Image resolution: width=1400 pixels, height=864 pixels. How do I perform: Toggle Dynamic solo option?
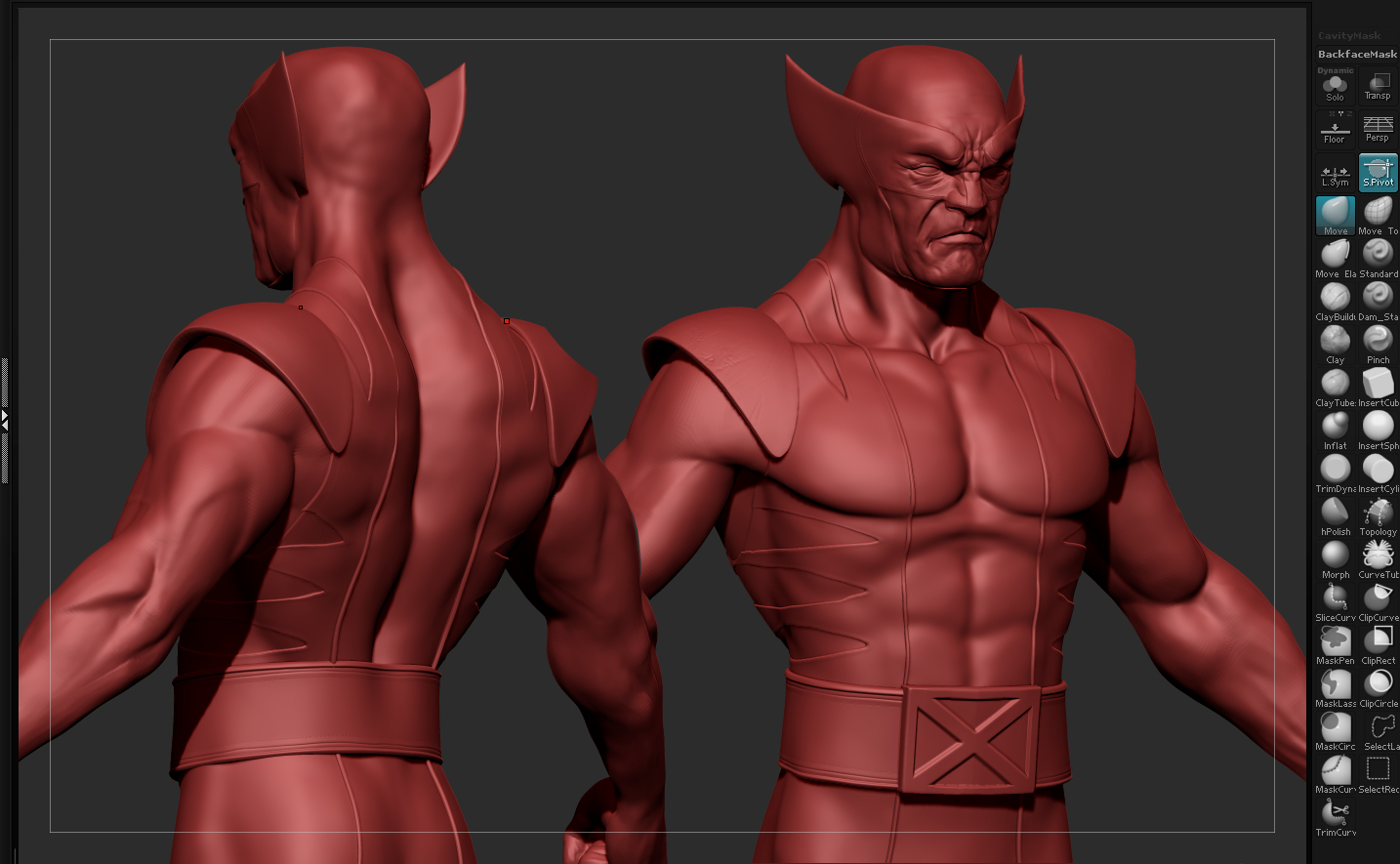pyautogui.click(x=1335, y=70)
